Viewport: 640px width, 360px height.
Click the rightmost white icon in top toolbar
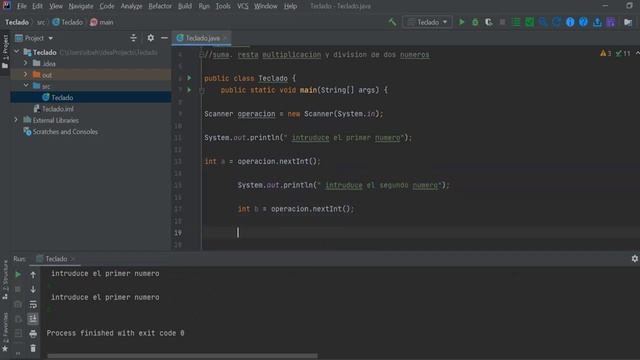click(628, 22)
